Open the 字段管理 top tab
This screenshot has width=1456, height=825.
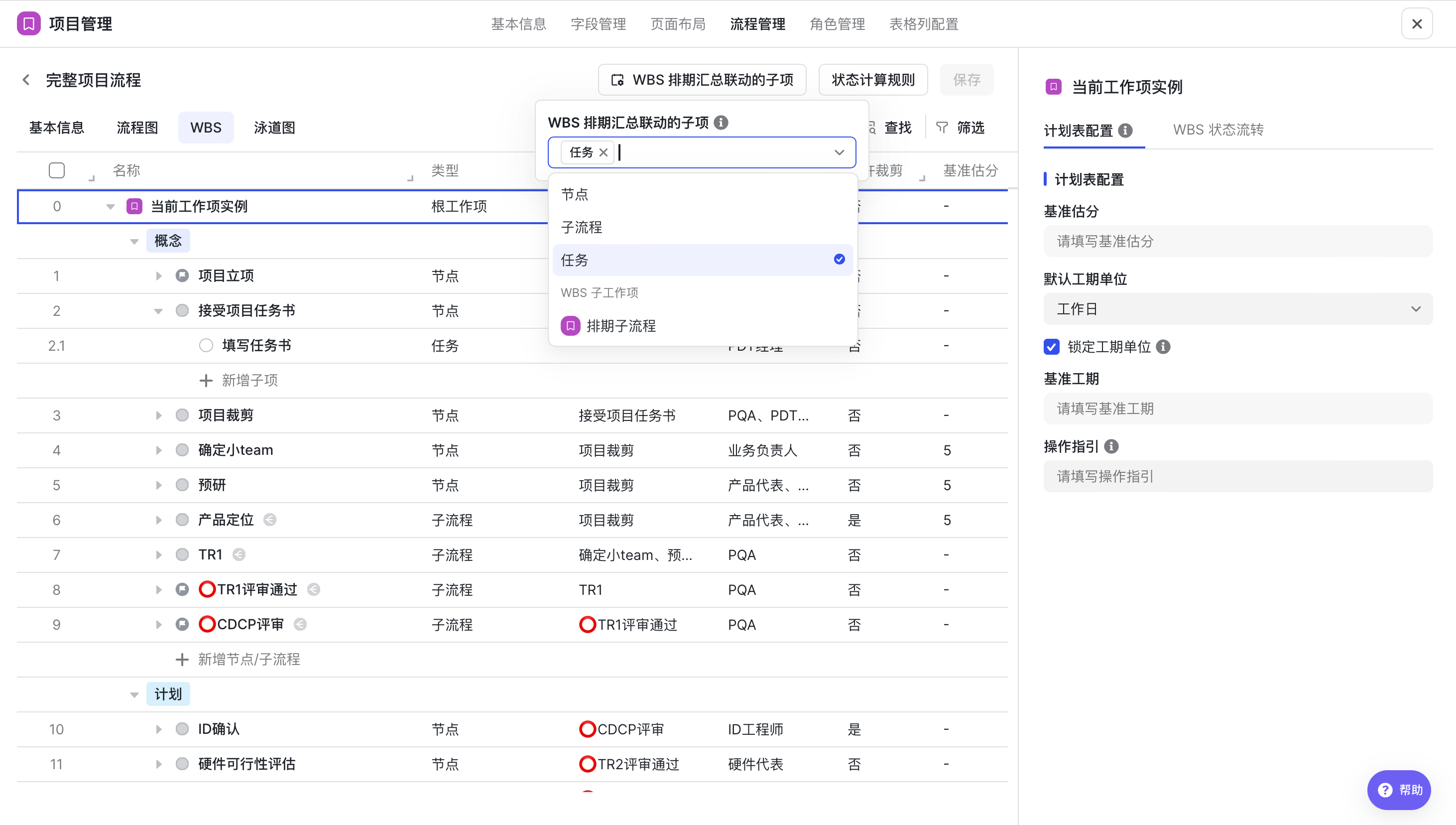point(598,24)
